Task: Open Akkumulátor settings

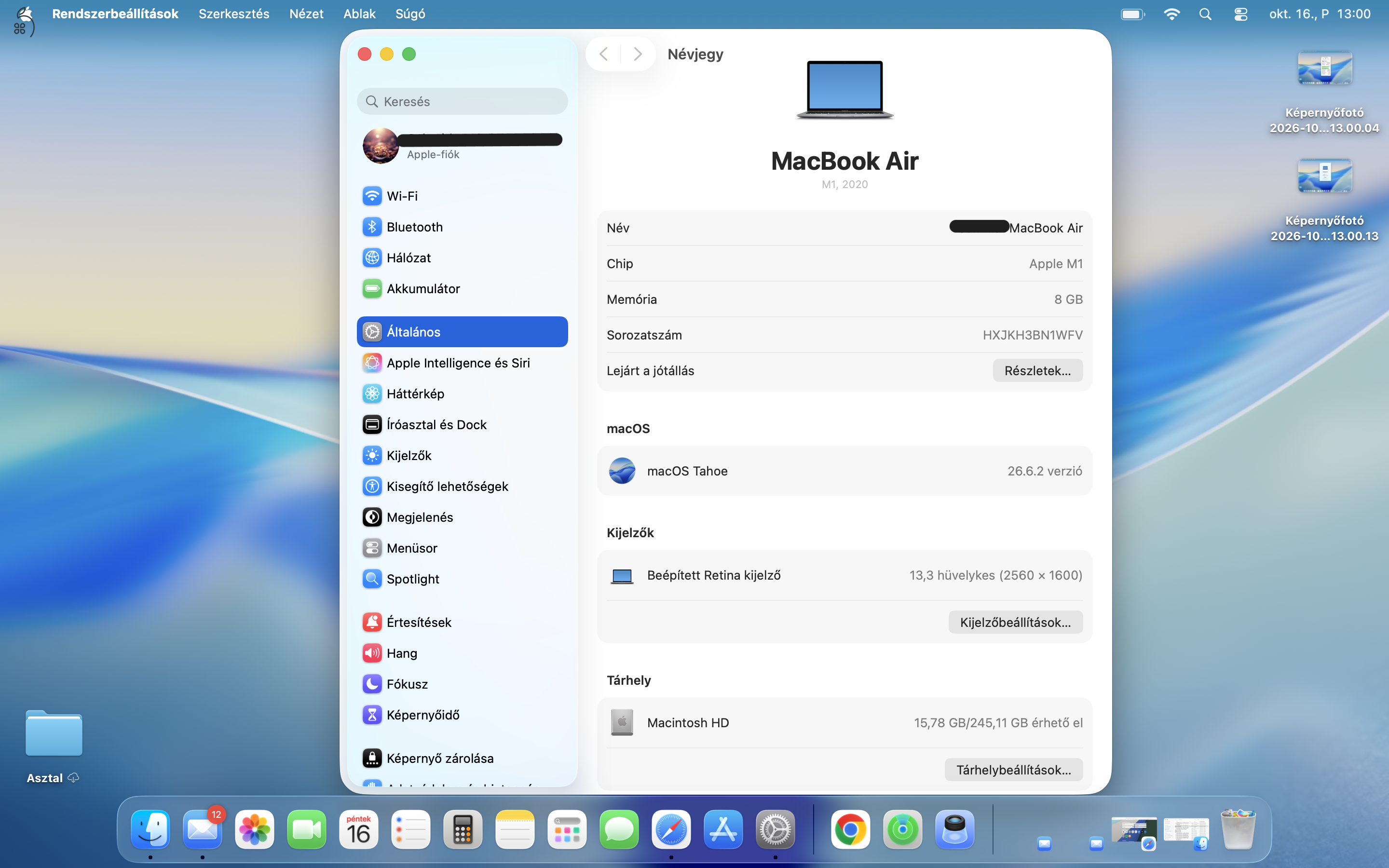Action: pyautogui.click(x=462, y=289)
